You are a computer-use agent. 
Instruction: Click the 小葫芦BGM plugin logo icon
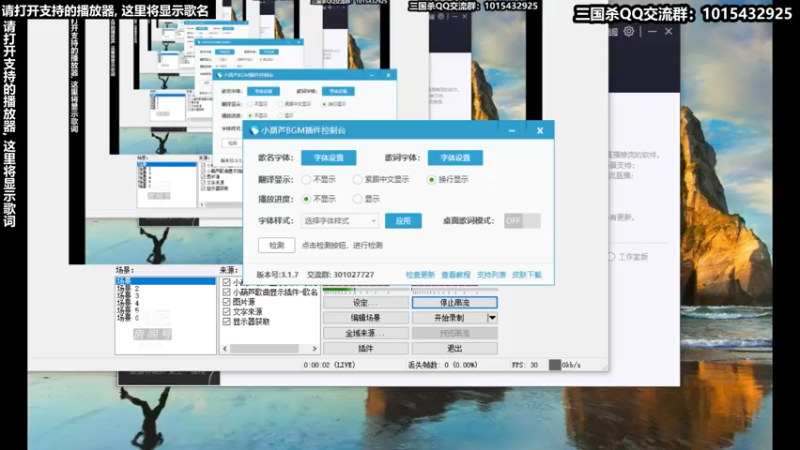254,131
